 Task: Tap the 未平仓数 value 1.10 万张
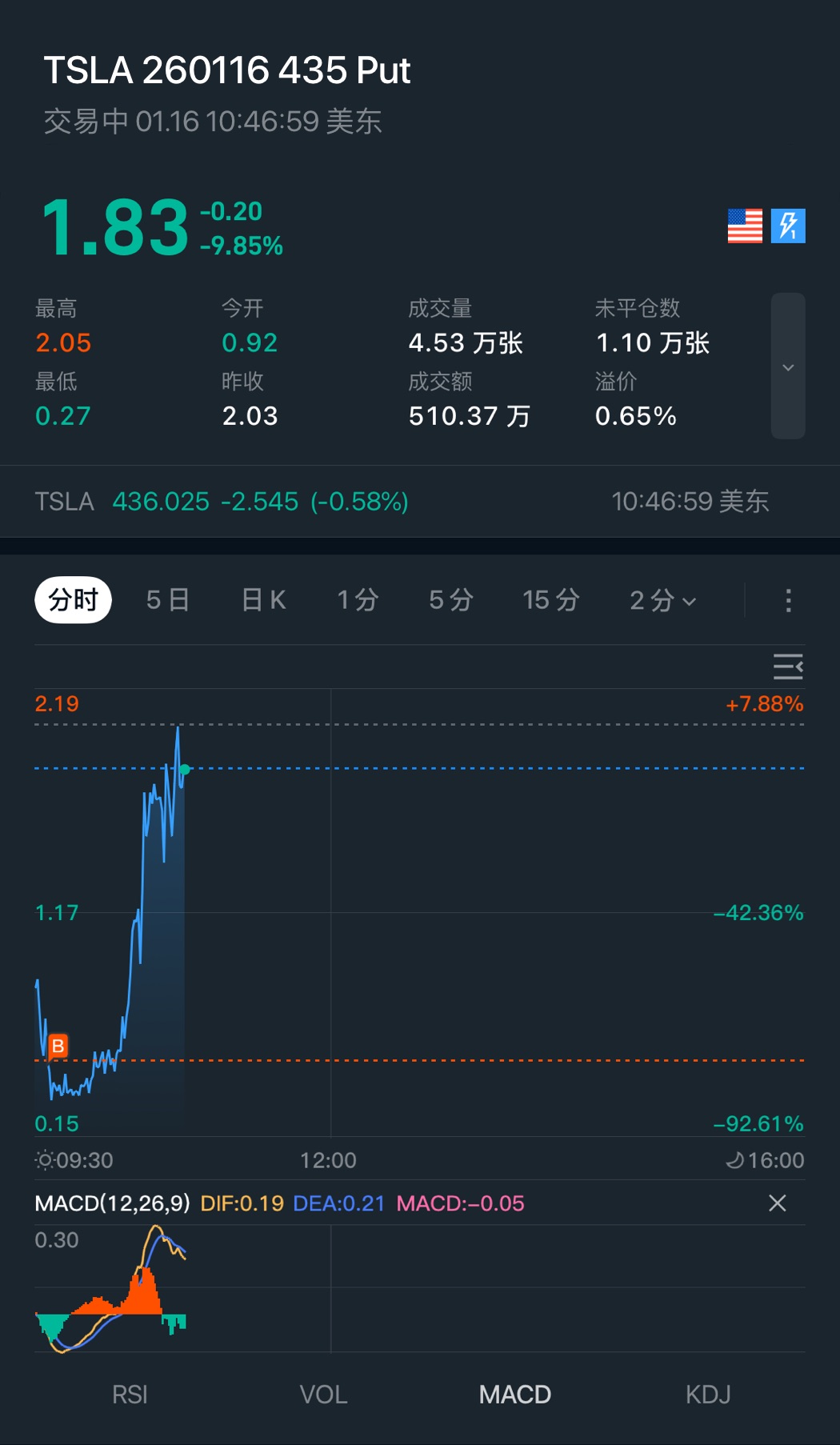click(x=653, y=342)
